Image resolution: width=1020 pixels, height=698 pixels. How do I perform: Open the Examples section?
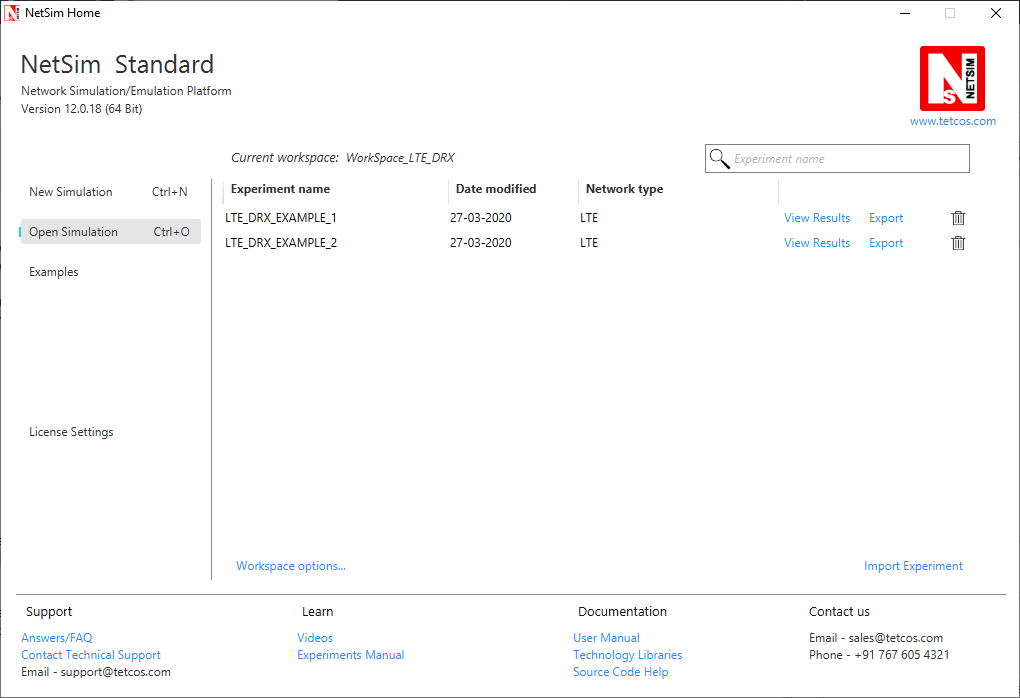pyautogui.click(x=53, y=272)
